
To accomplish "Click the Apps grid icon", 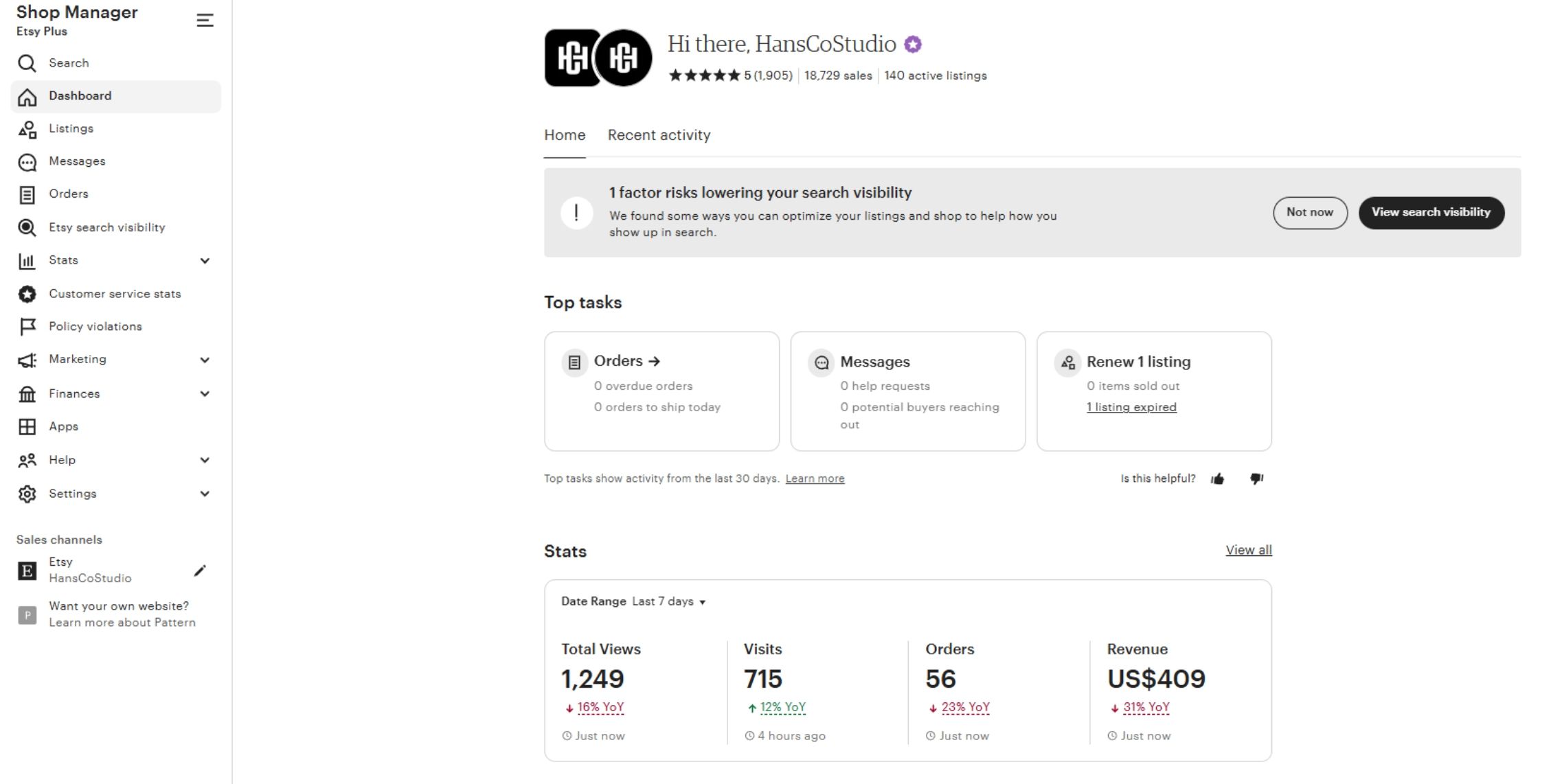I will coord(27,427).
